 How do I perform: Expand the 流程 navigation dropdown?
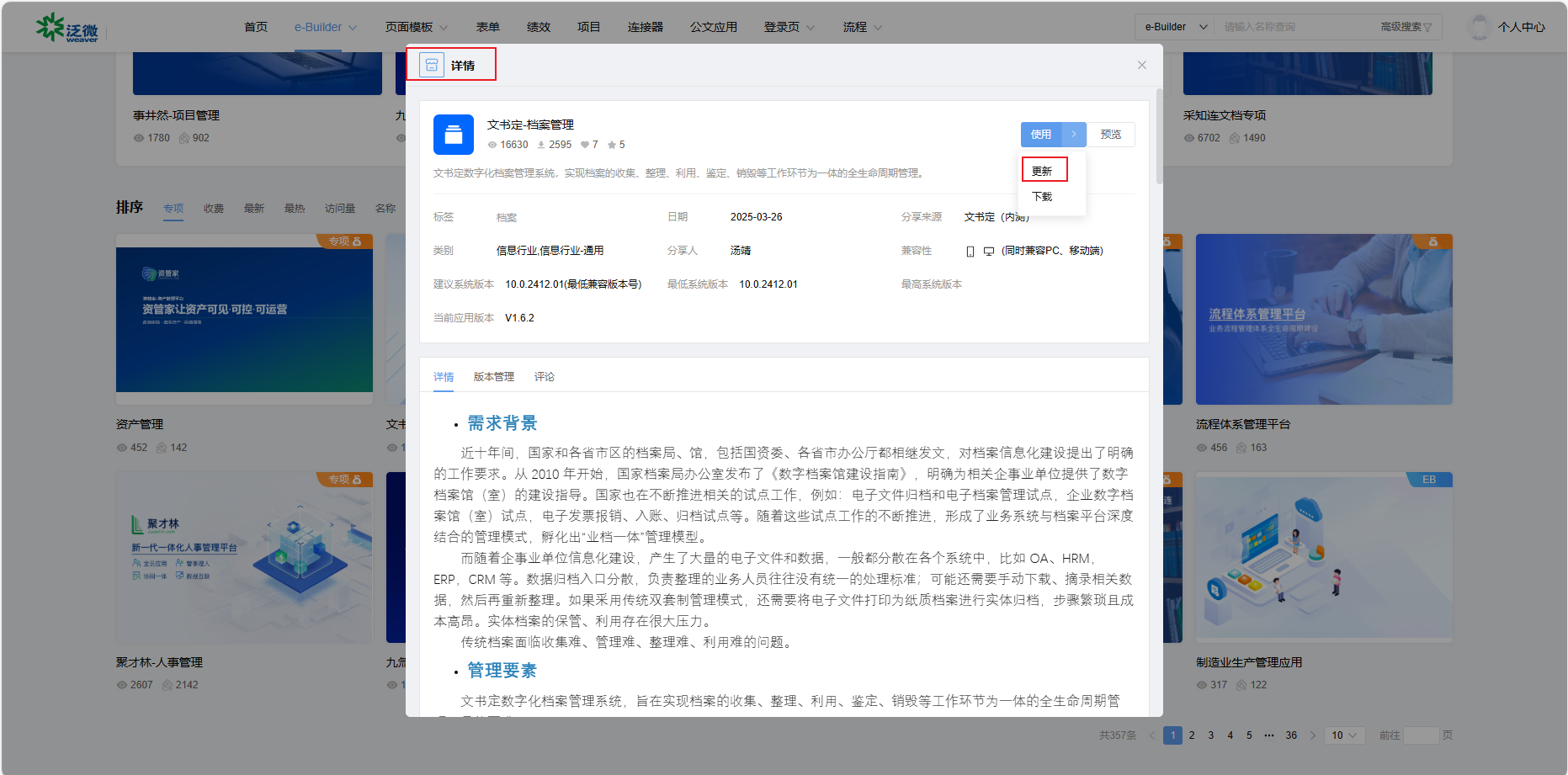click(863, 27)
